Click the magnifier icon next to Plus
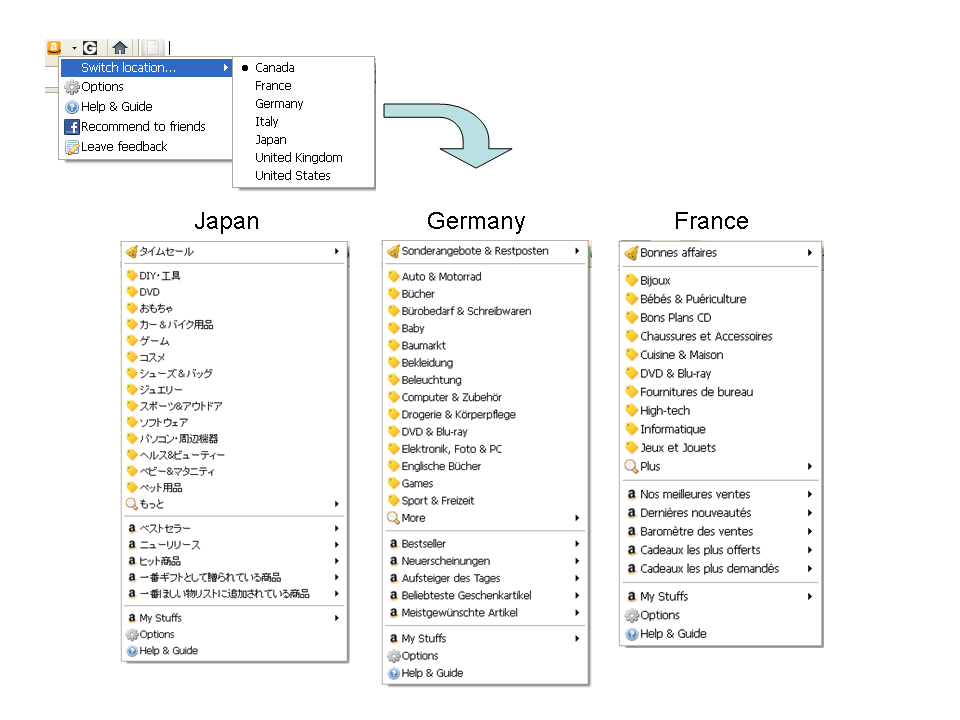This screenshot has height=720, width=960. pyautogui.click(x=631, y=466)
